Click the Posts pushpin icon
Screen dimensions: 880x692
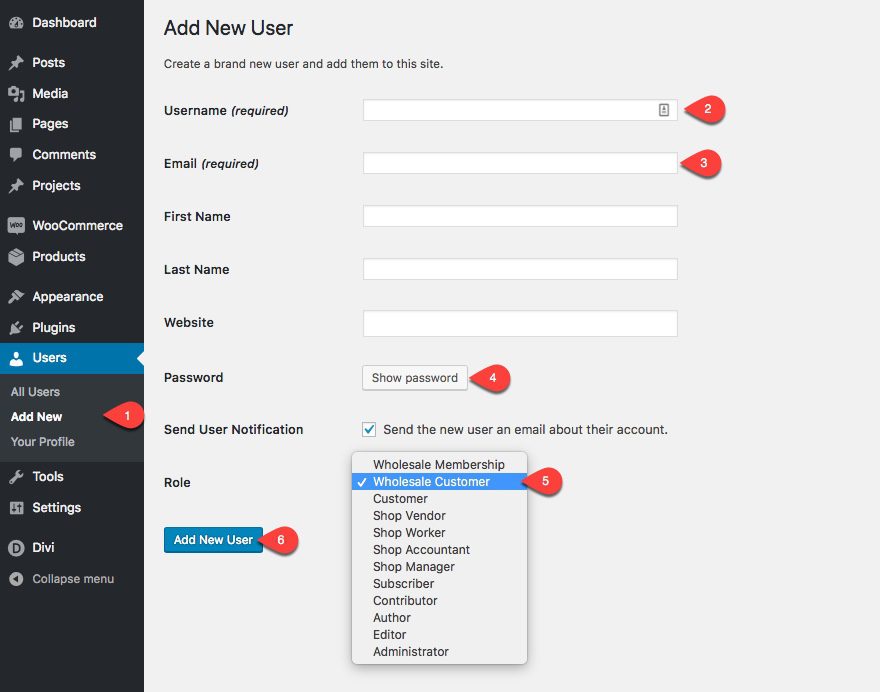[16, 63]
